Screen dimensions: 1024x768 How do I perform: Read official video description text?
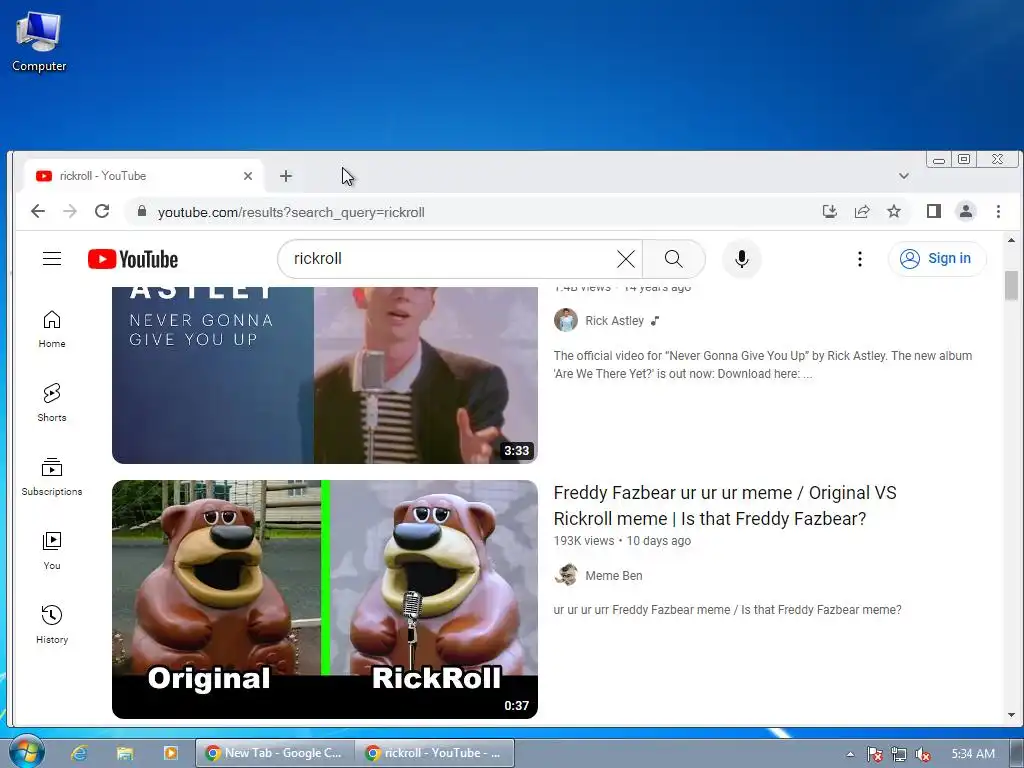pyautogui.click(x=763, y=364)
